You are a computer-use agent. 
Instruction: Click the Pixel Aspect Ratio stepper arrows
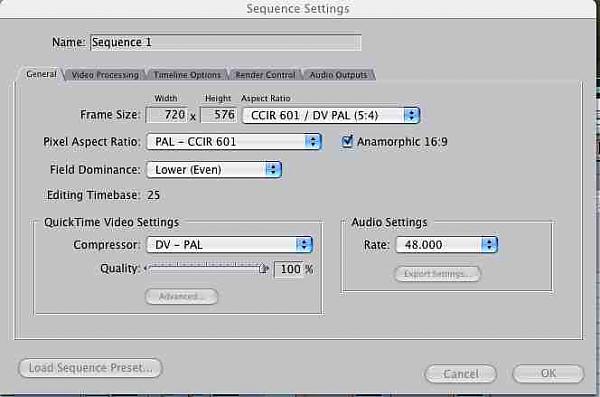pyautogui.click(x=313, y=142)
